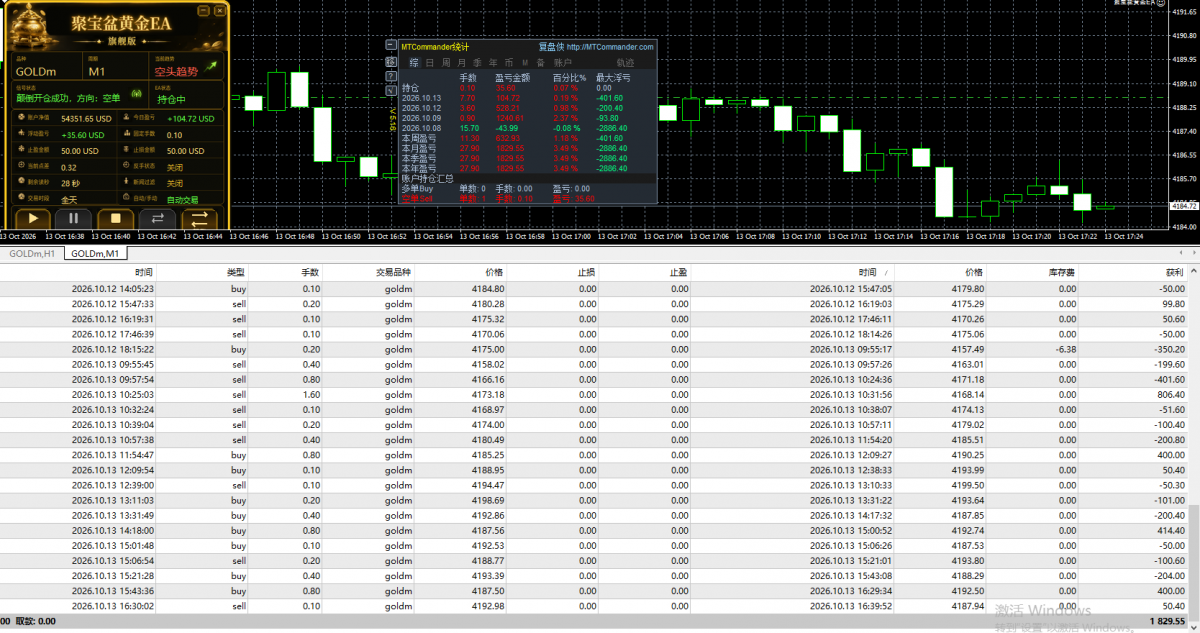Start the EA with the play button
This screenshot has width=1200, height=633.
click(x=33, y=217)
